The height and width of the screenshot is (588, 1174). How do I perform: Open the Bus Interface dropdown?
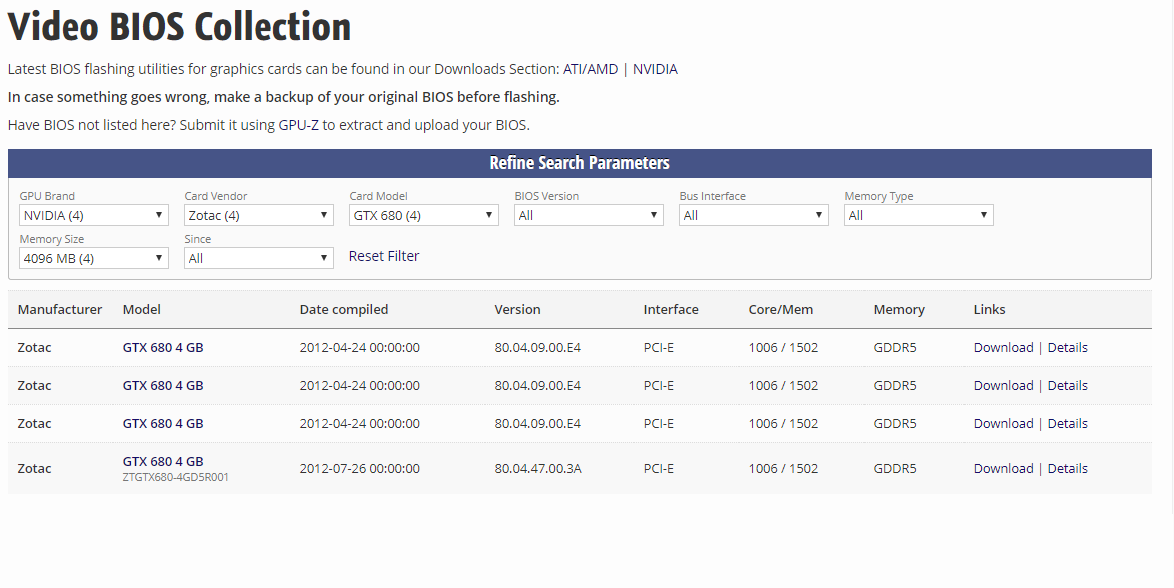754,215
